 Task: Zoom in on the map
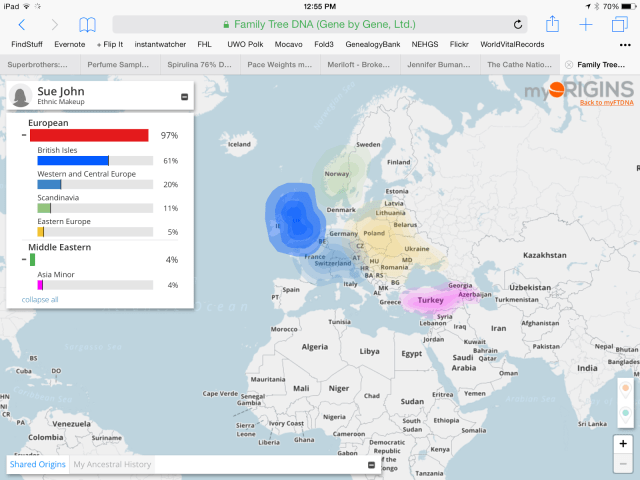coord(624,443)
